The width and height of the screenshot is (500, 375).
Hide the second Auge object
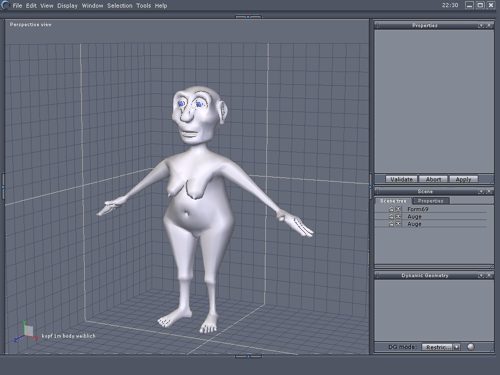coord(398,224)
